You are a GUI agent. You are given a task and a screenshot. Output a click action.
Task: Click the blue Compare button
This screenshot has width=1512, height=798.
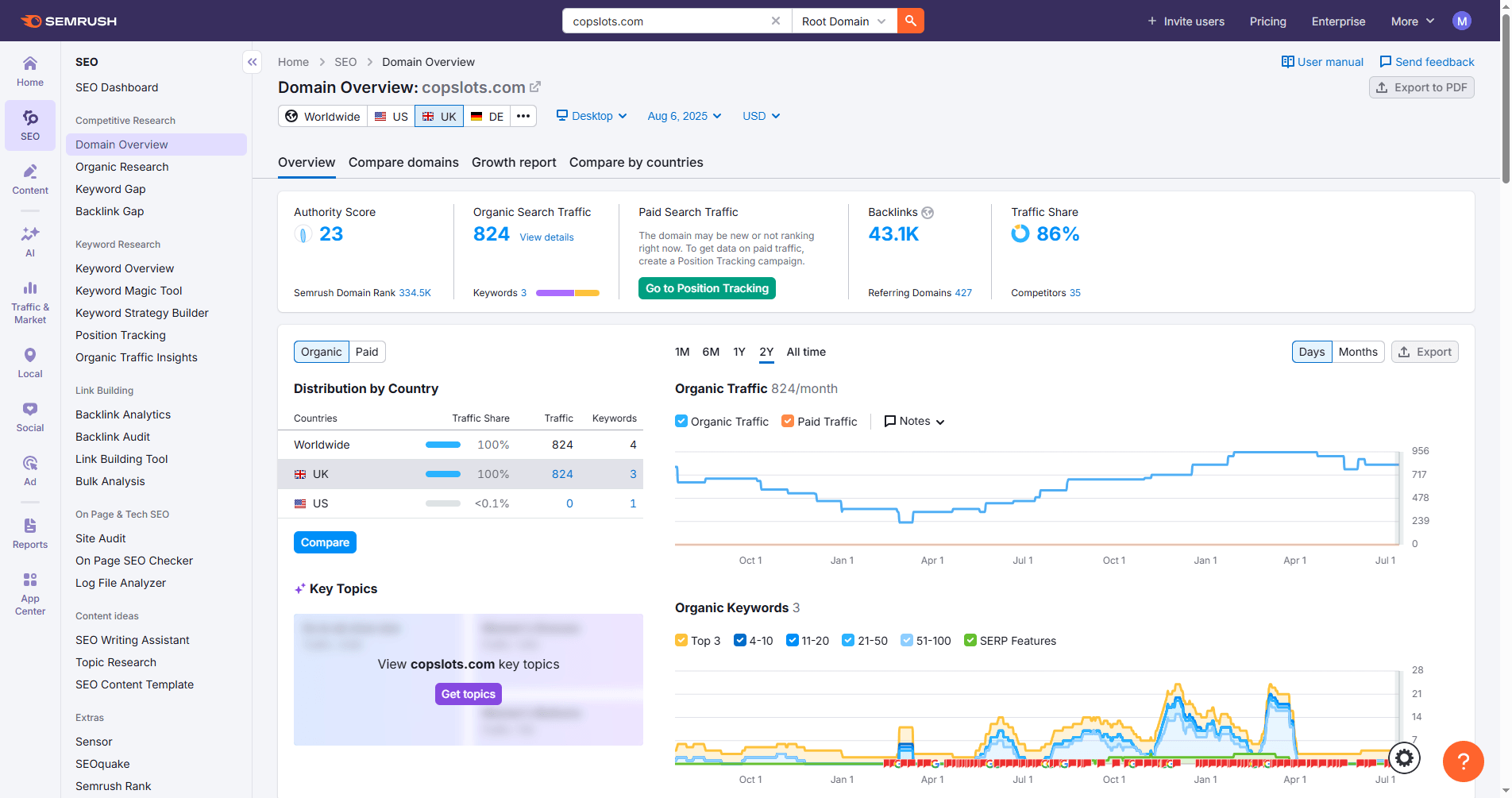tap(325, 542)
